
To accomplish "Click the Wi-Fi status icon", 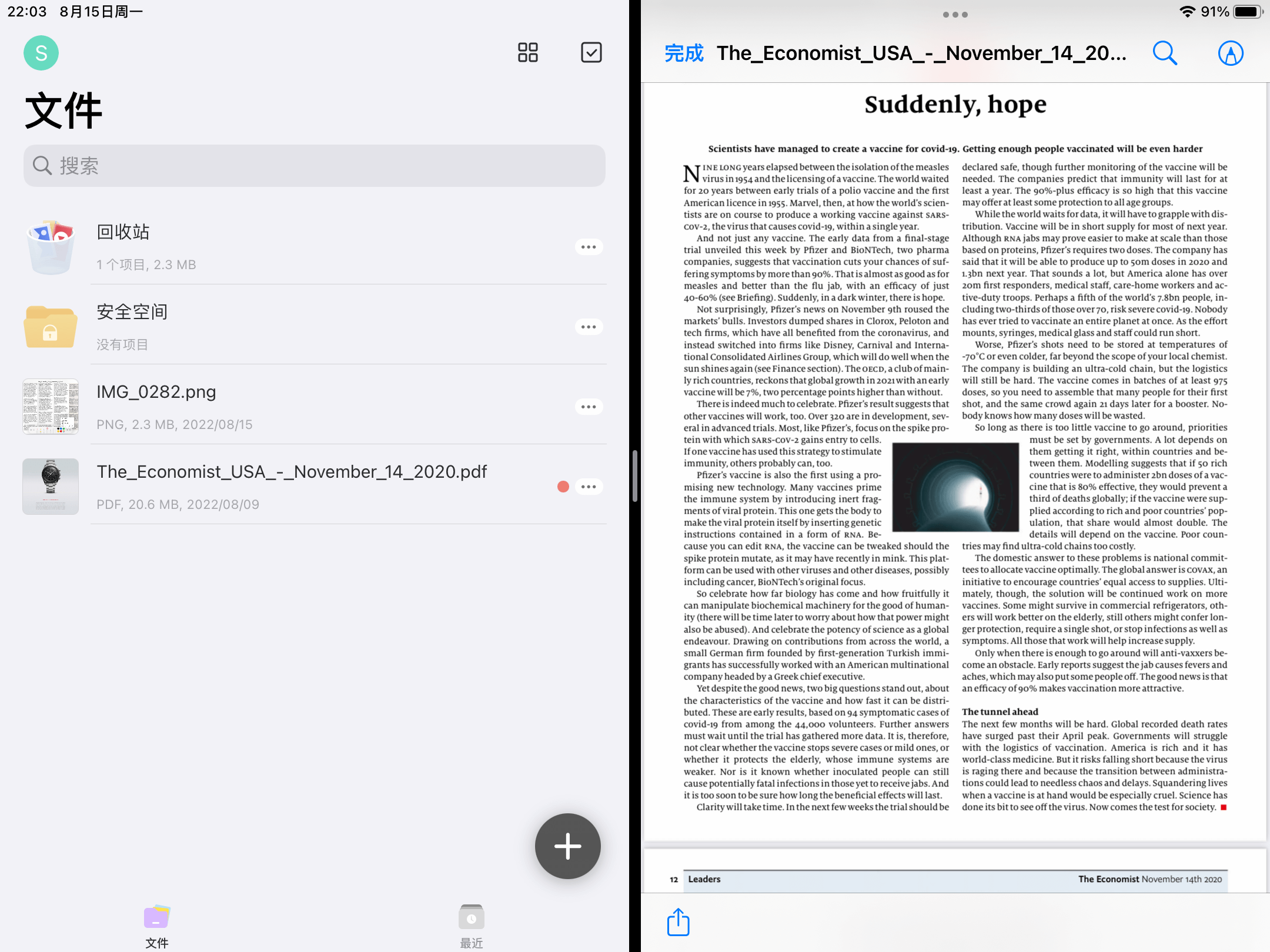I will point(1188,12).
